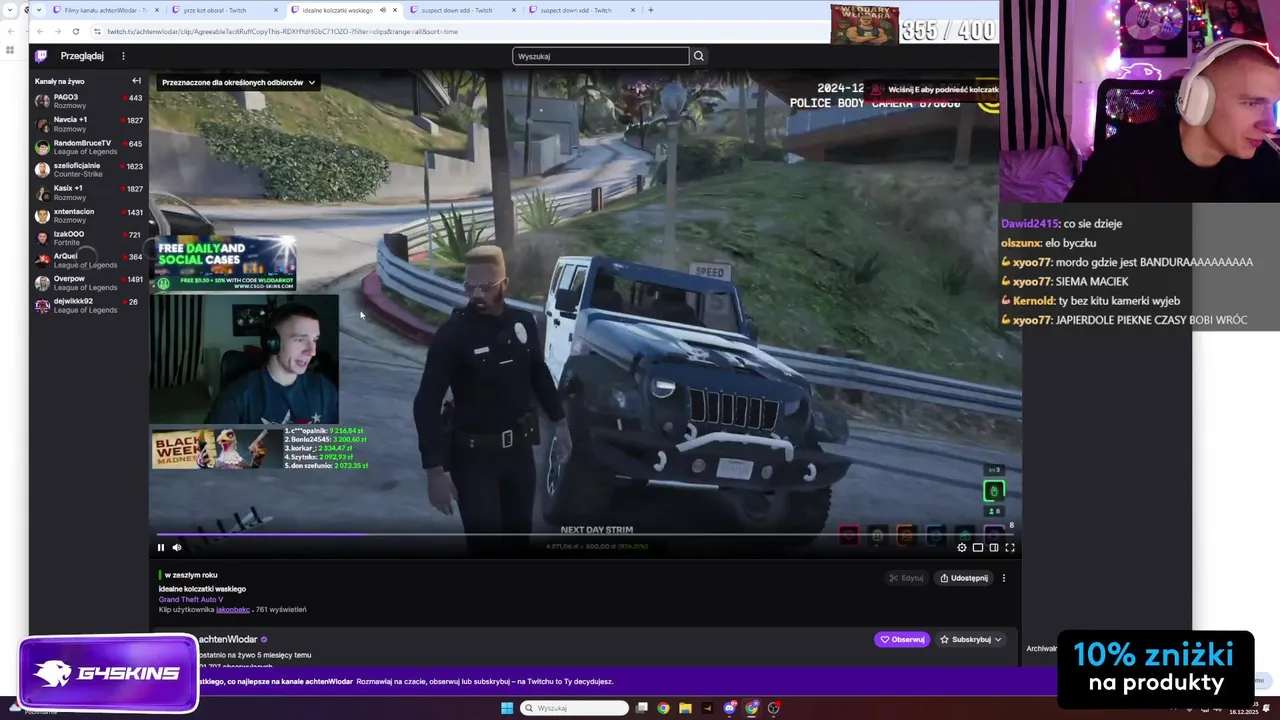View site information icon in address bar
The height and width of the screenshot is (720, 1280).
[97, 31]
